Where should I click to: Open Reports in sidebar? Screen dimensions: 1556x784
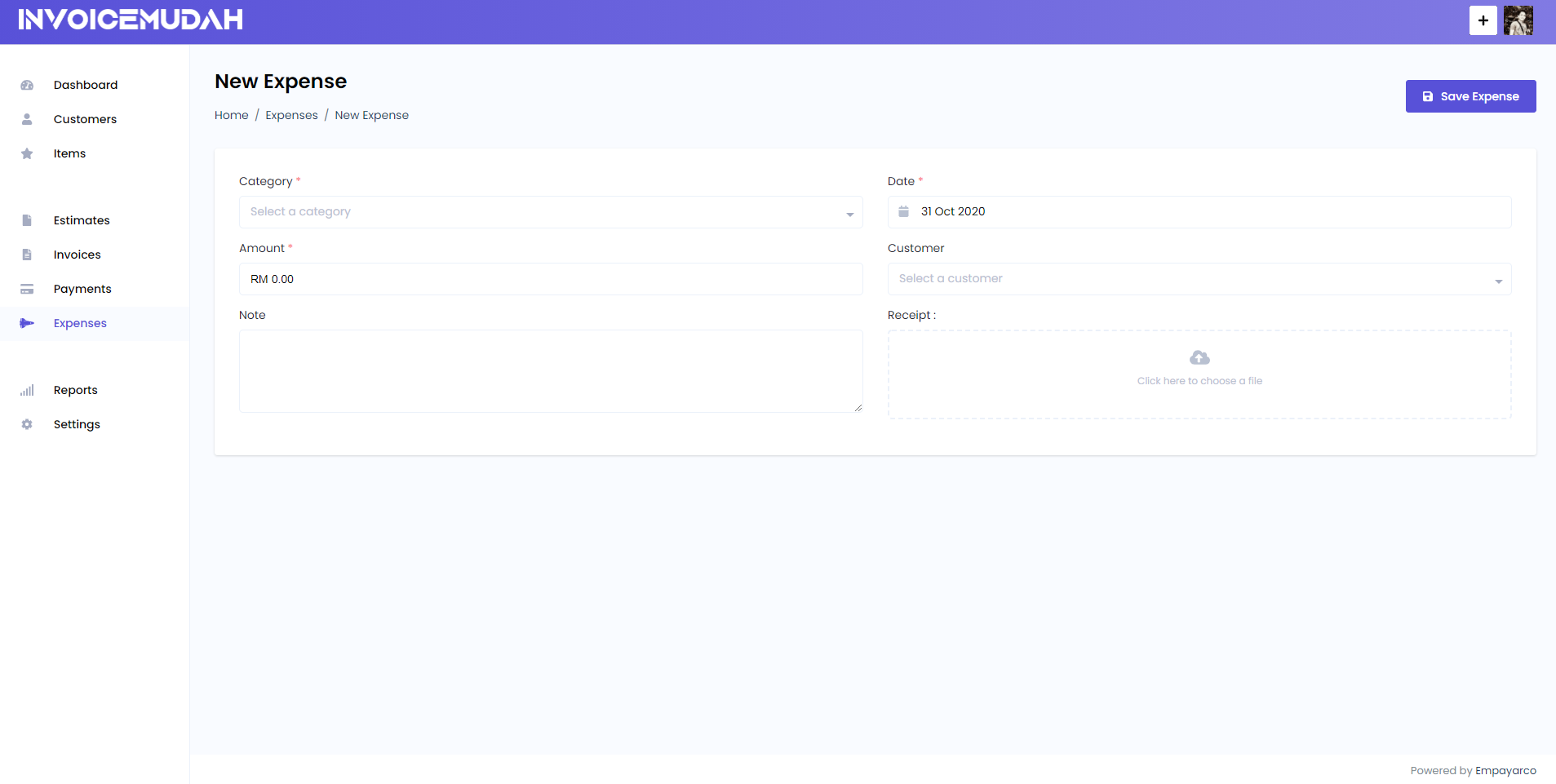click(95, 390)
